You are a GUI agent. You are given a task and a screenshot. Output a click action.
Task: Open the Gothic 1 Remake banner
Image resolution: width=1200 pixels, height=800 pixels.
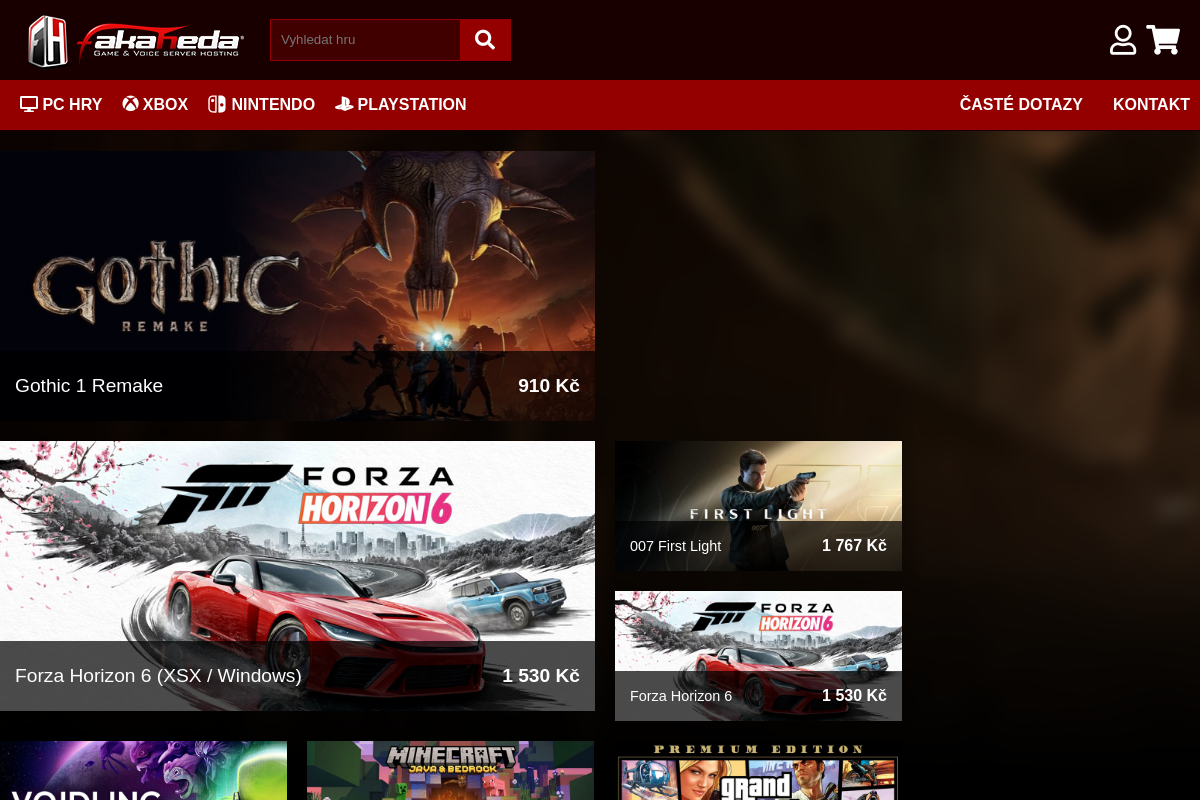tap(297, 286)
